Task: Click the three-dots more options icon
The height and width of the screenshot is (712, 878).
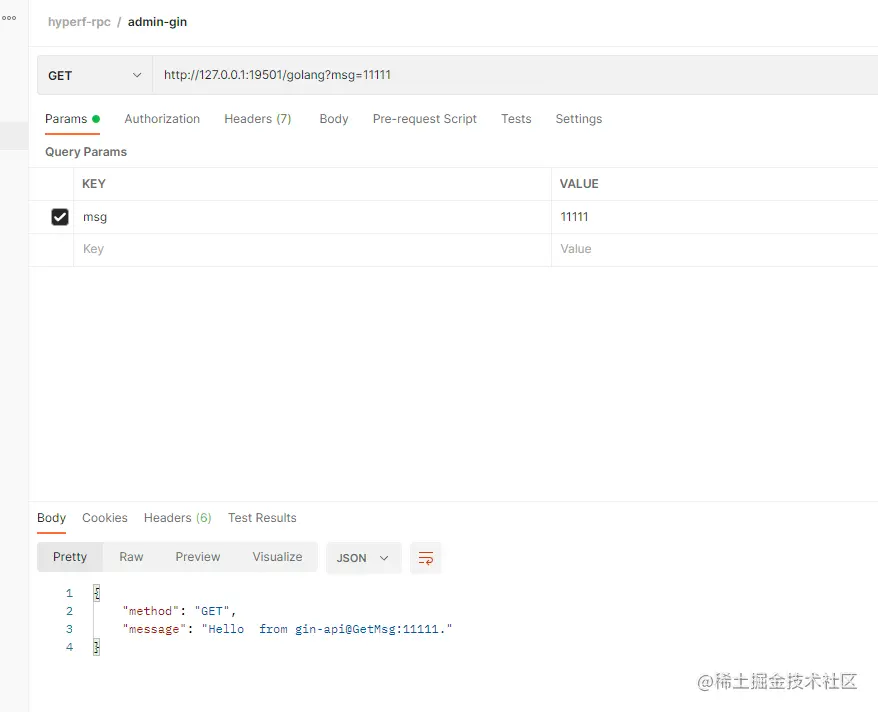Action: [x=9, y=18]
